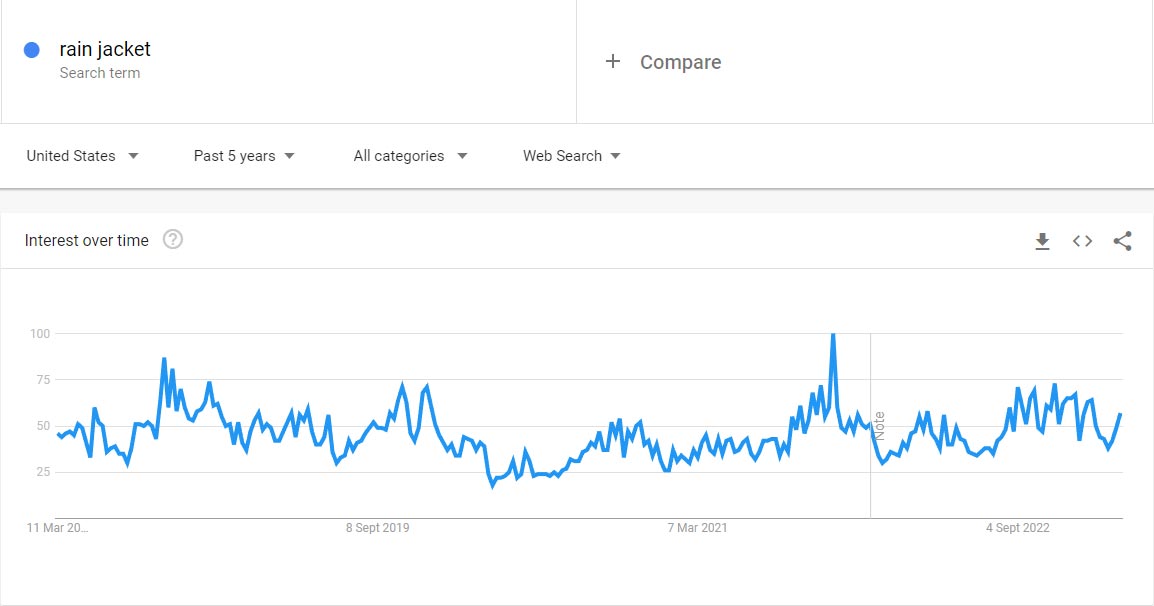
Task: Click the rain jacket search term field
Action: [105, 49]
